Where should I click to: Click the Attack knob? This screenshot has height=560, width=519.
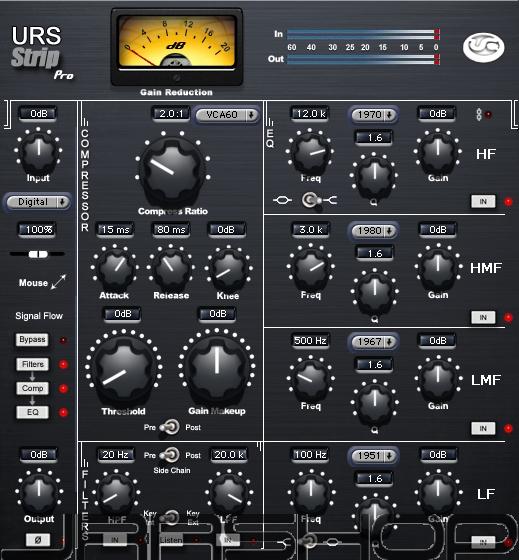click(x=115, y=268)
